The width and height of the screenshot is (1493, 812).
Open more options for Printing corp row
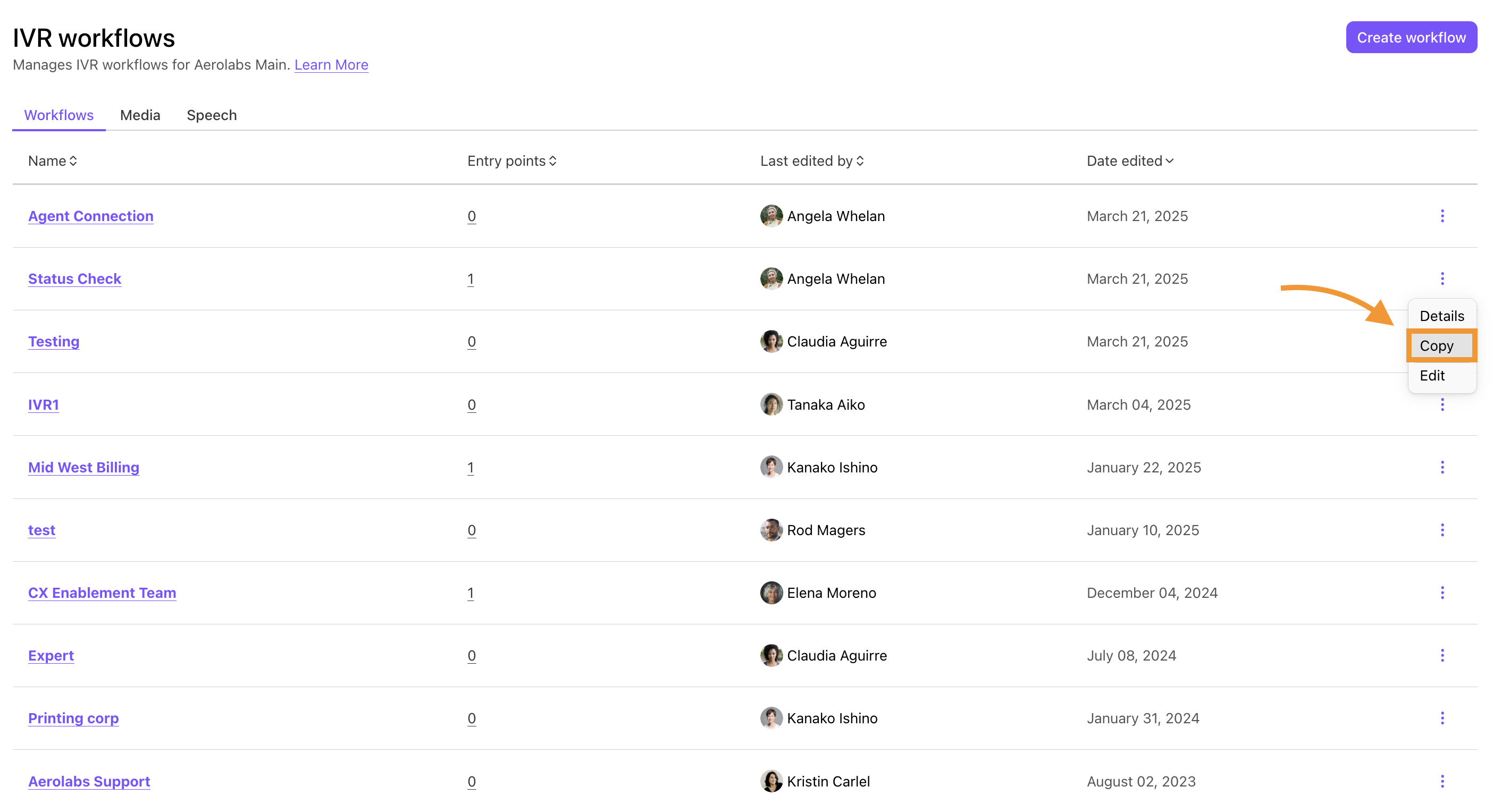point(1442,718)
